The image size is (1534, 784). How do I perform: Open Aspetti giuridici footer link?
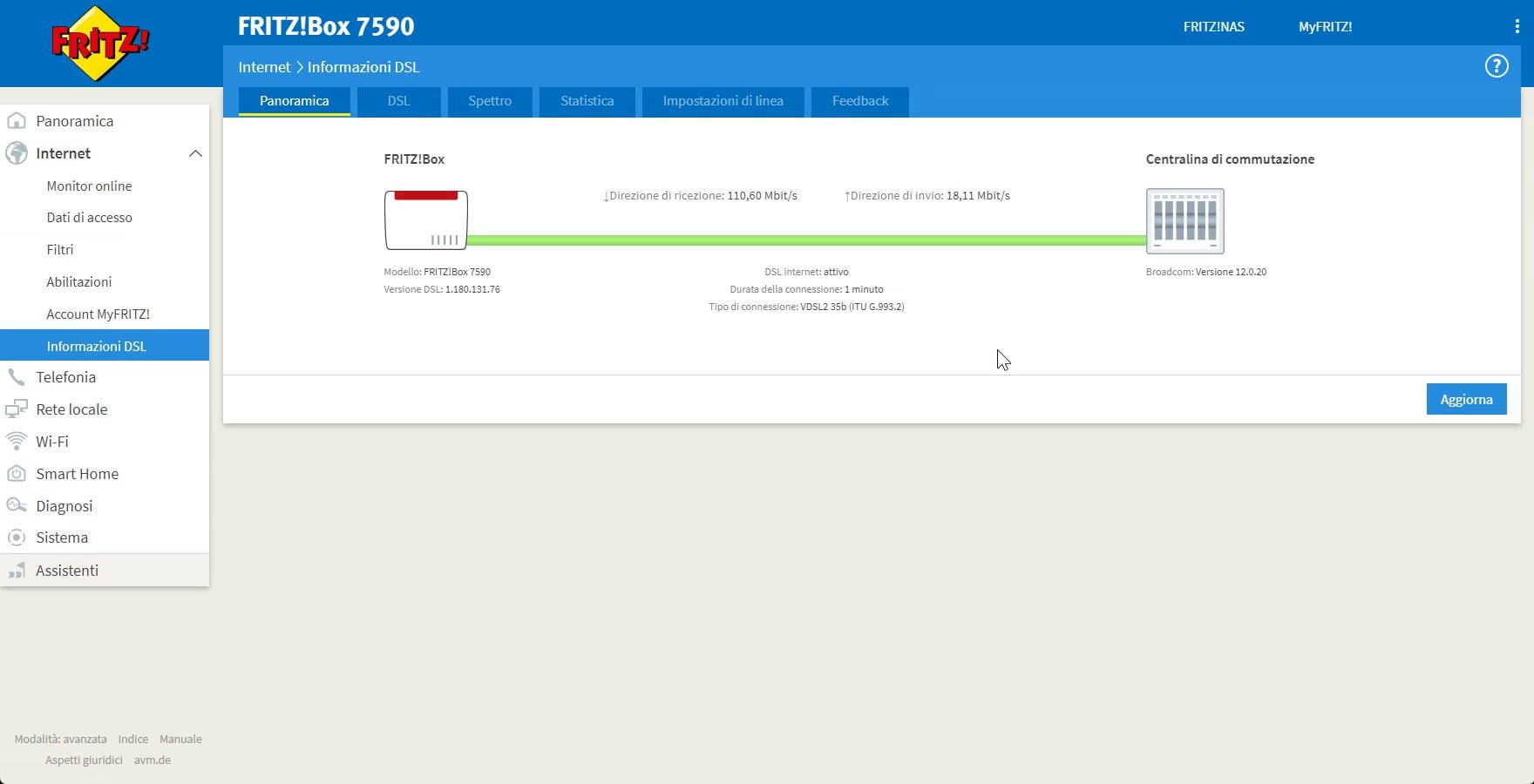coord(84,760)
